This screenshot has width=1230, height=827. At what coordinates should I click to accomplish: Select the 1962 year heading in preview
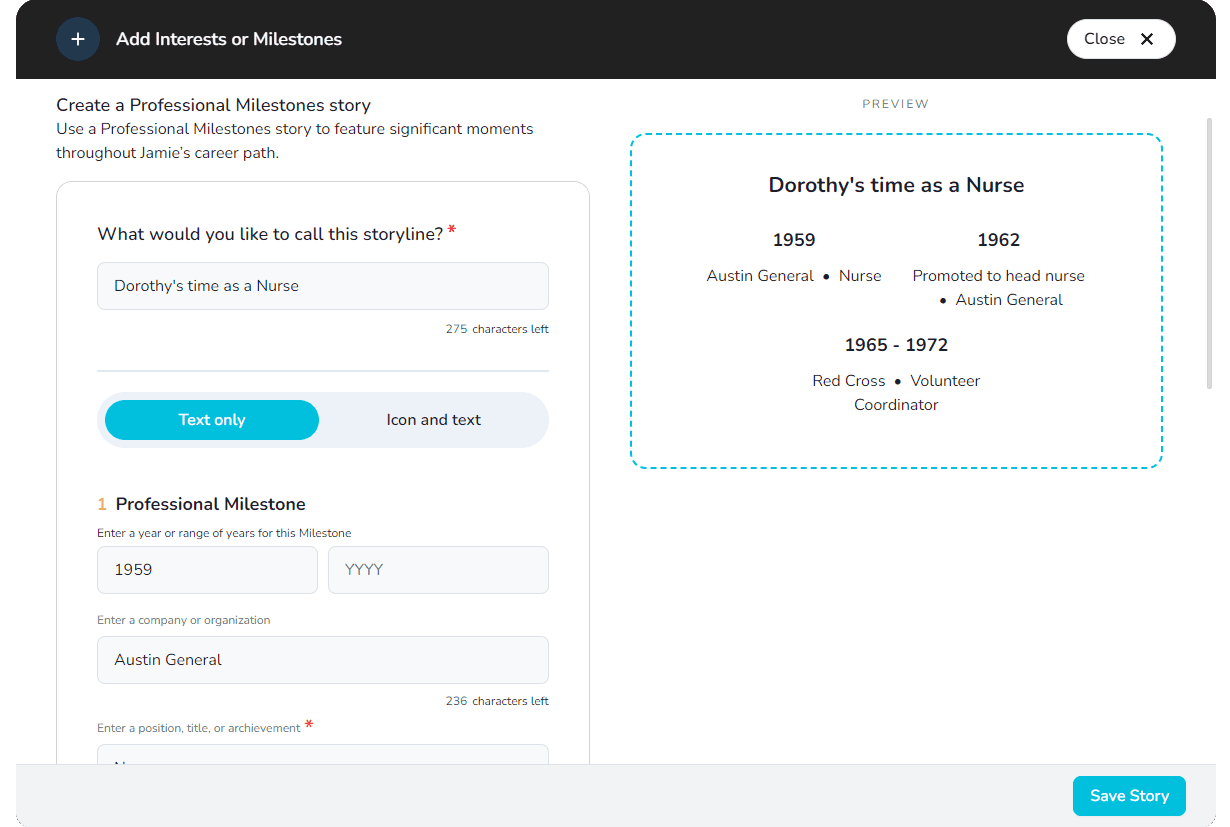998,240
